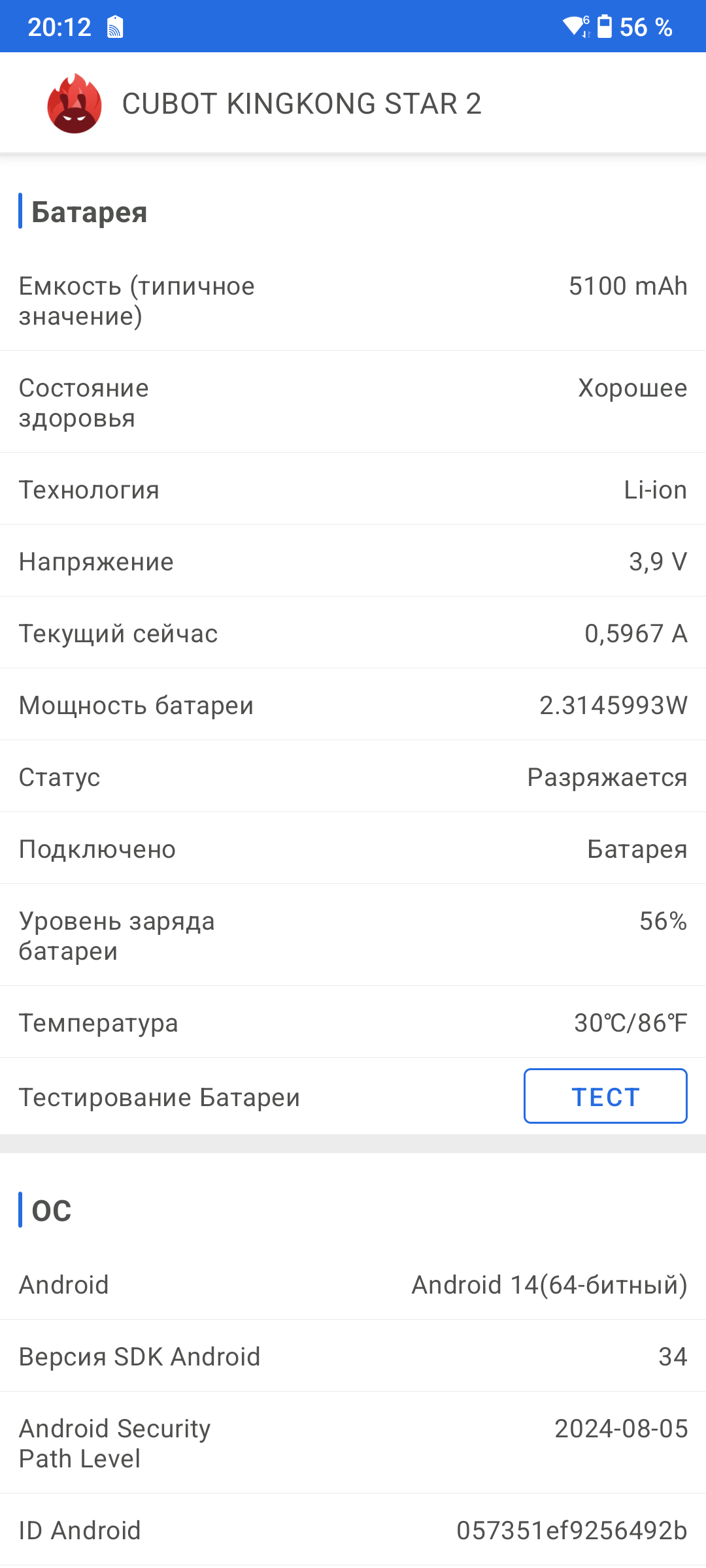
Task: Tap the 0,5967 A current value
Action: 635,634
